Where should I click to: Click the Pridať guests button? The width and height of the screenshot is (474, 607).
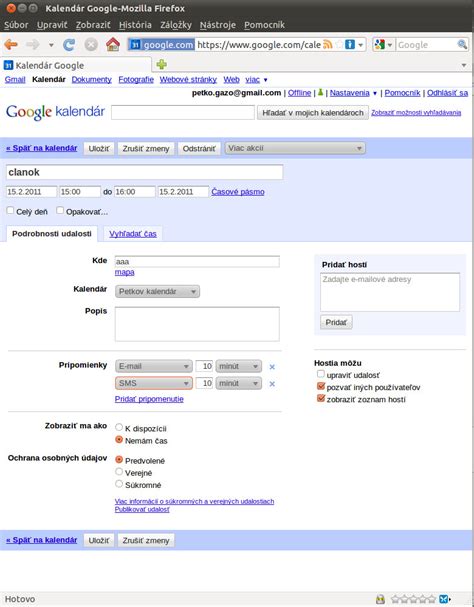click(x=336, y=322)
